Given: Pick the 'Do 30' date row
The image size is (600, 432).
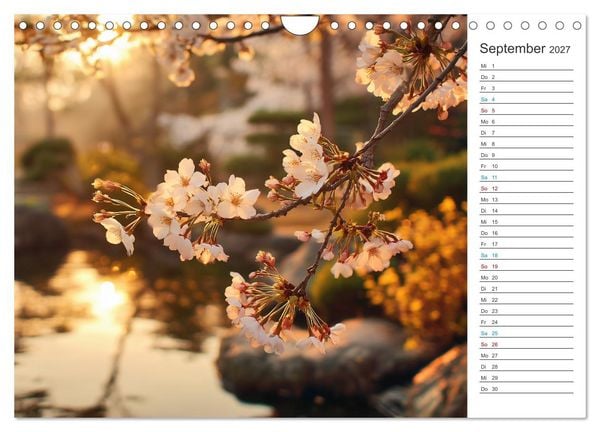Looking at the screenshot, I should pos(527,389).
